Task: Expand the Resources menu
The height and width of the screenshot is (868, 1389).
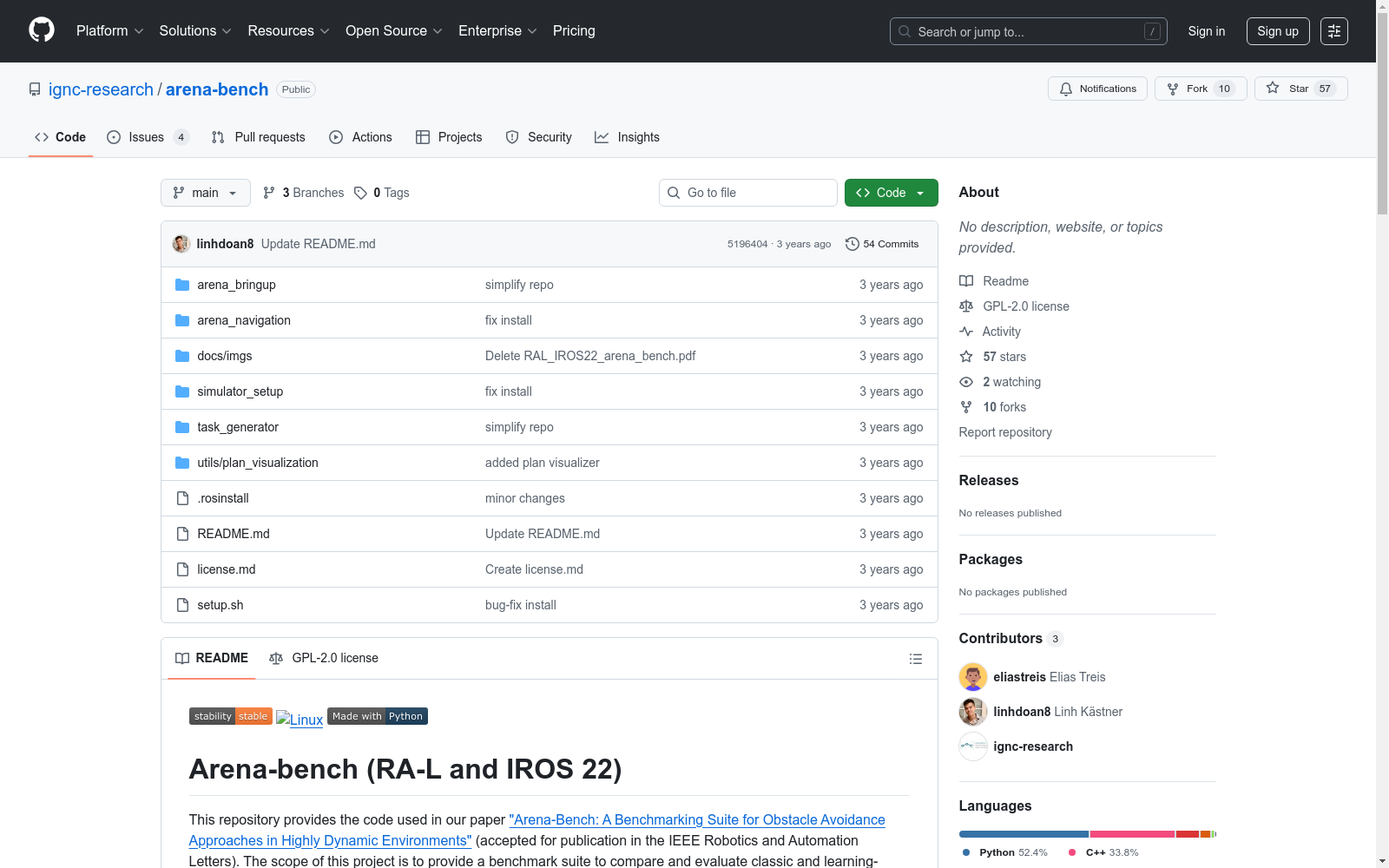Action: [x=289, y=31]
